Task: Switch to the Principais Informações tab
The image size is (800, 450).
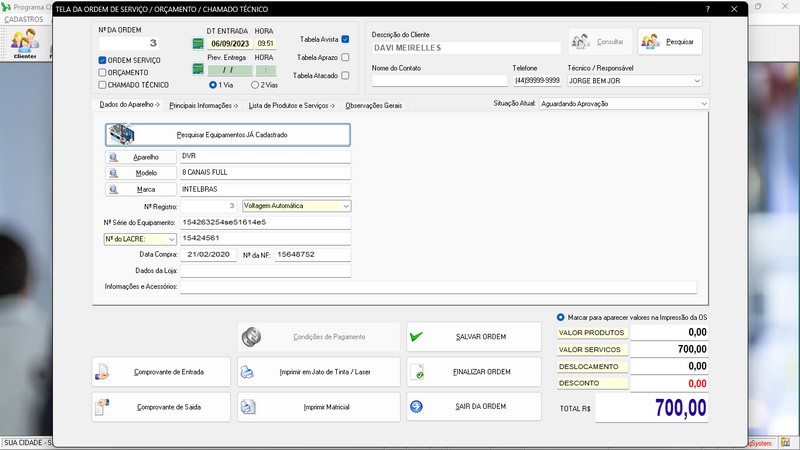Action: point(201,105)
